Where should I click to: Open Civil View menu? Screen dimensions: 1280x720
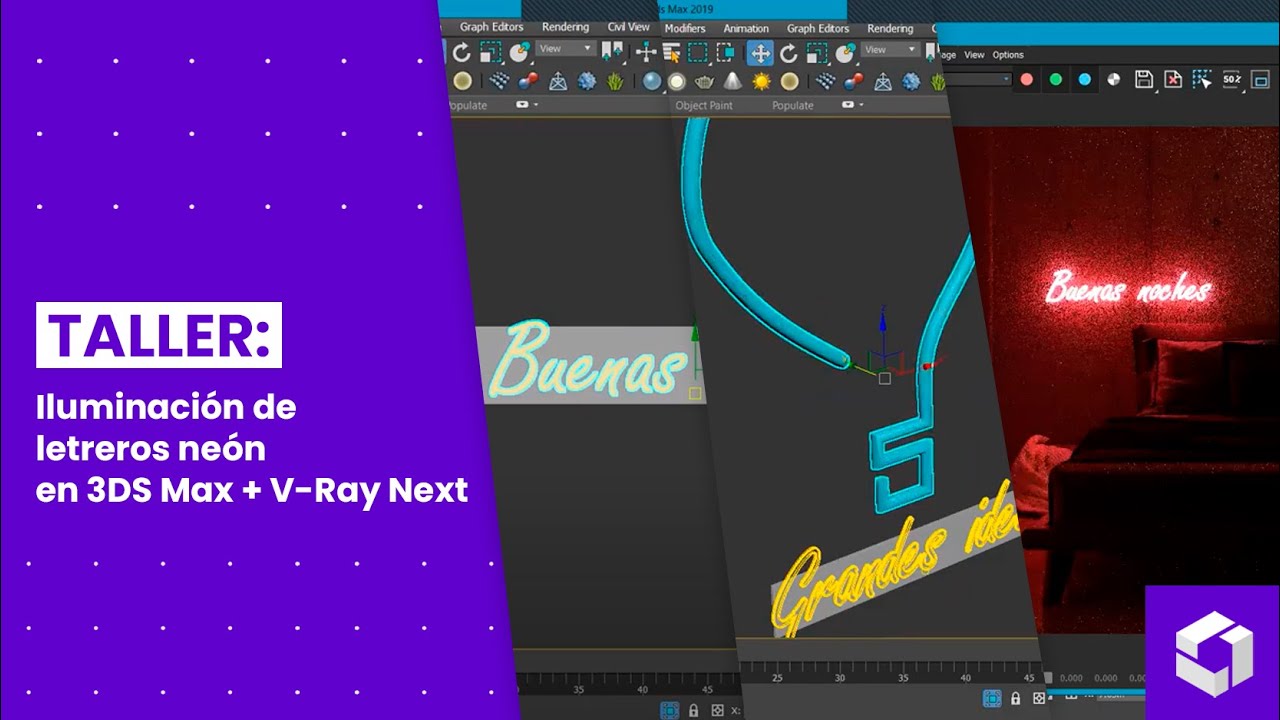(628, 27)
